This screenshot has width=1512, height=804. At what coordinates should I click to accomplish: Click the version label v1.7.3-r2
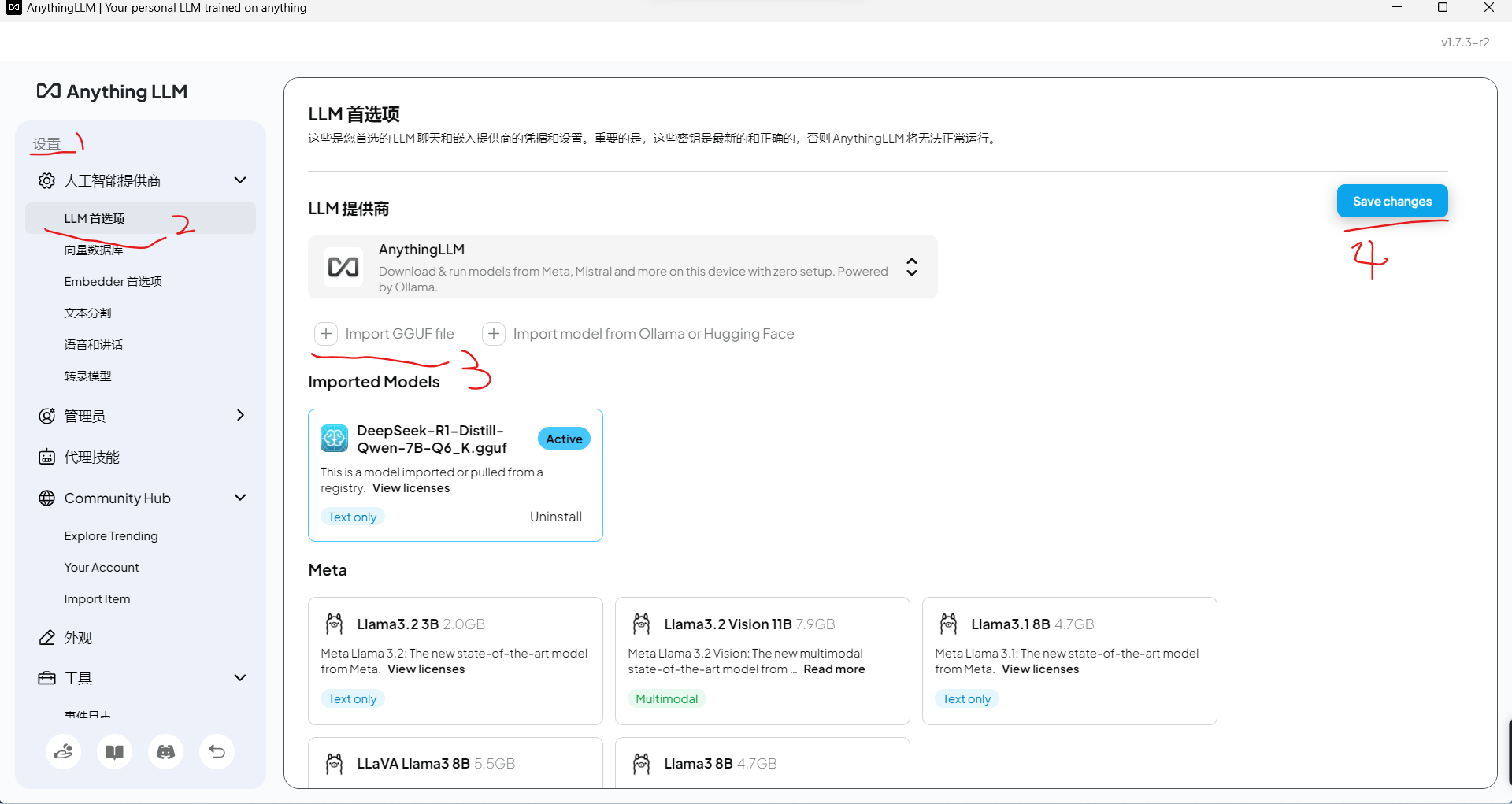pos(1465,43)
